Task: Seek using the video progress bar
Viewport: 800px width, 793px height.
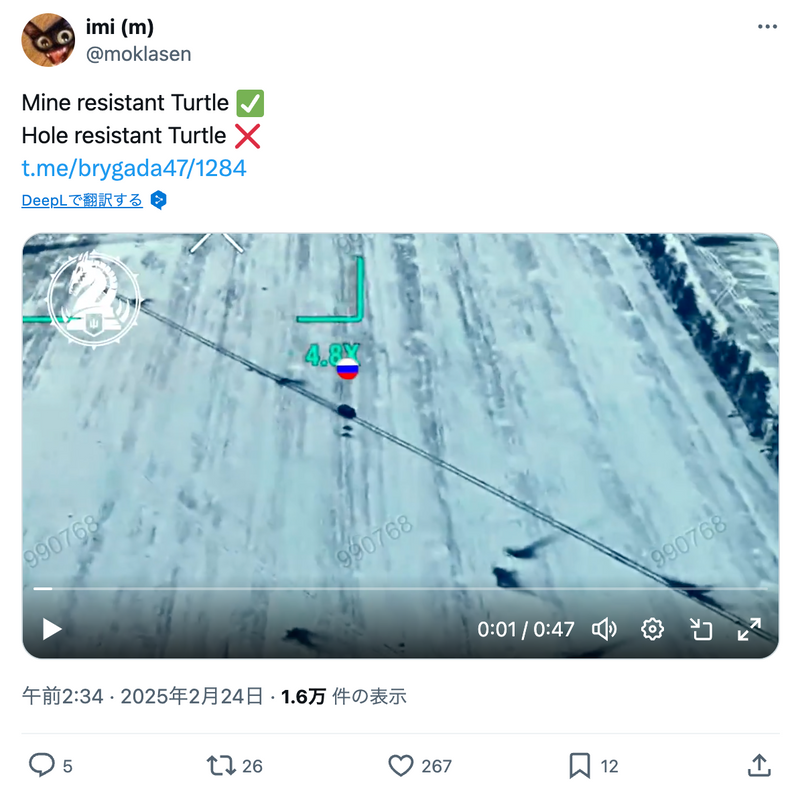Action: click(x=400, y=589)
